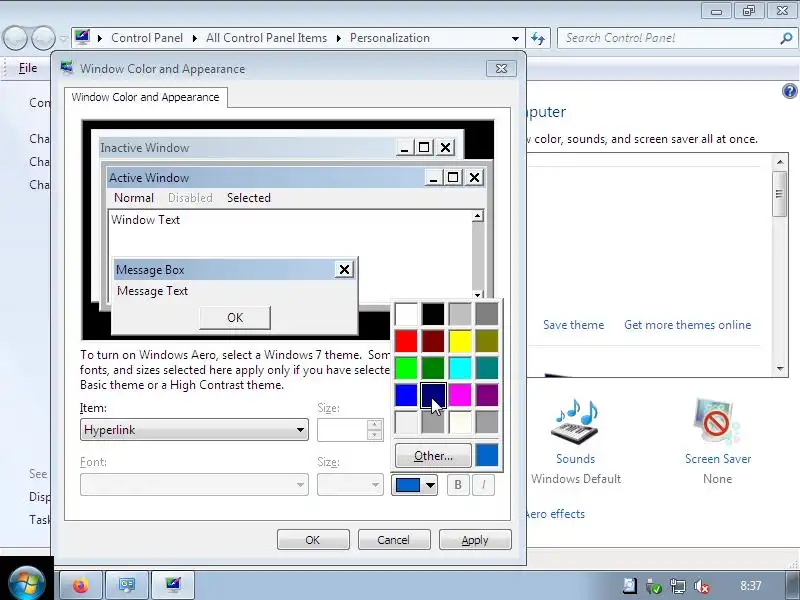Open the color picker dropdown arrow
Viewport: 800px width, 600px height.
click(x=430, y=485)
